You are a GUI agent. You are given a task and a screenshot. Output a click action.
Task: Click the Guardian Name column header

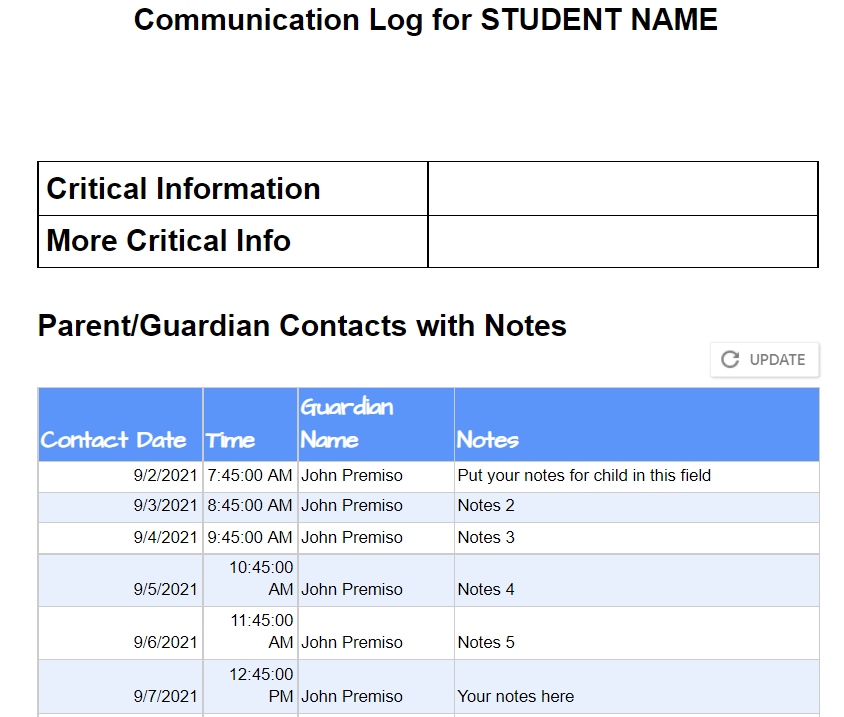[x=376, y=425]
